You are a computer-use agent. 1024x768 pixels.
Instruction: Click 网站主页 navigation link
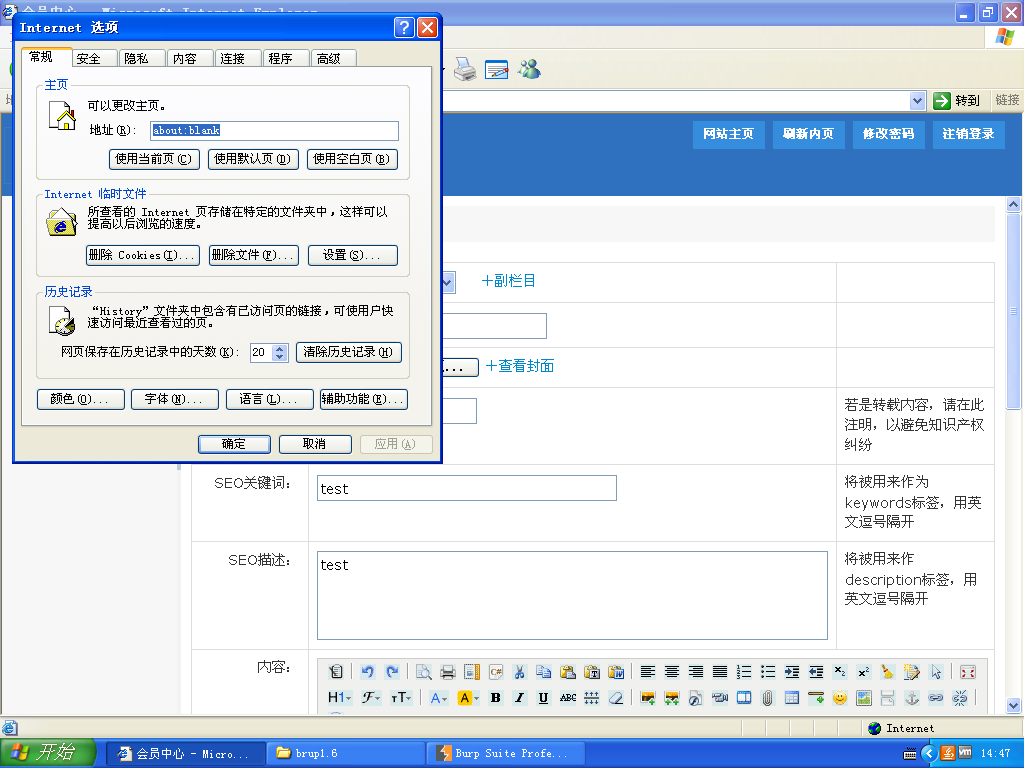pos(728,134)
